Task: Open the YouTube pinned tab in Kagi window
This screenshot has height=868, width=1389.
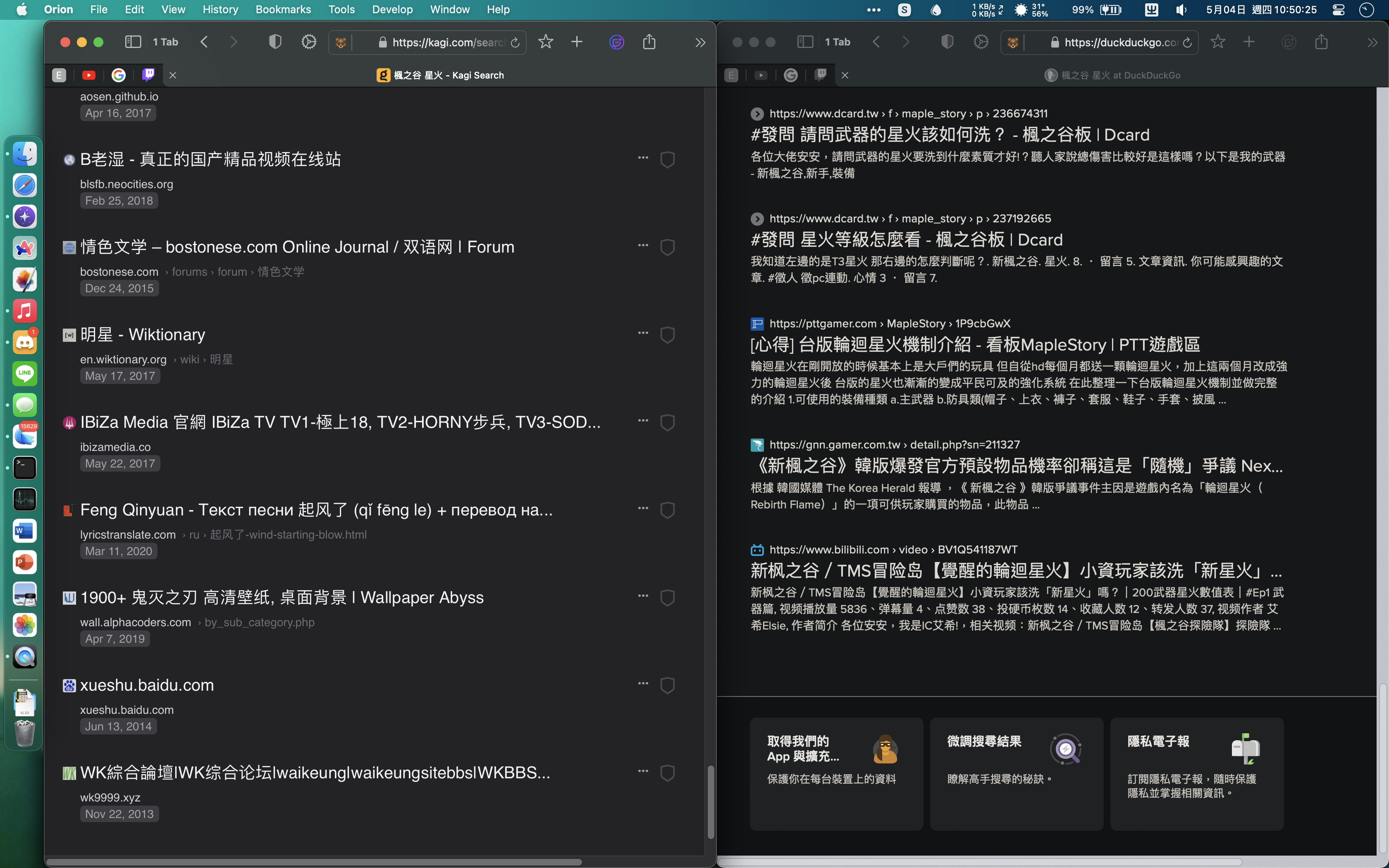Action: (88, 75)
